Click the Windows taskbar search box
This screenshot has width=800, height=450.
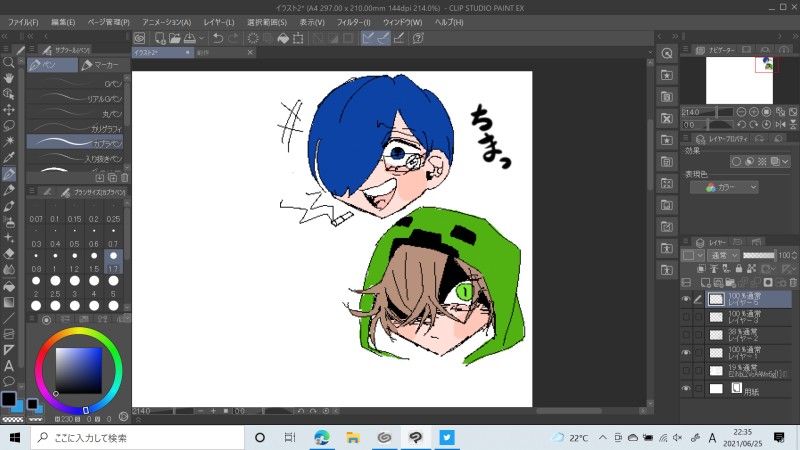coord(130,437)
